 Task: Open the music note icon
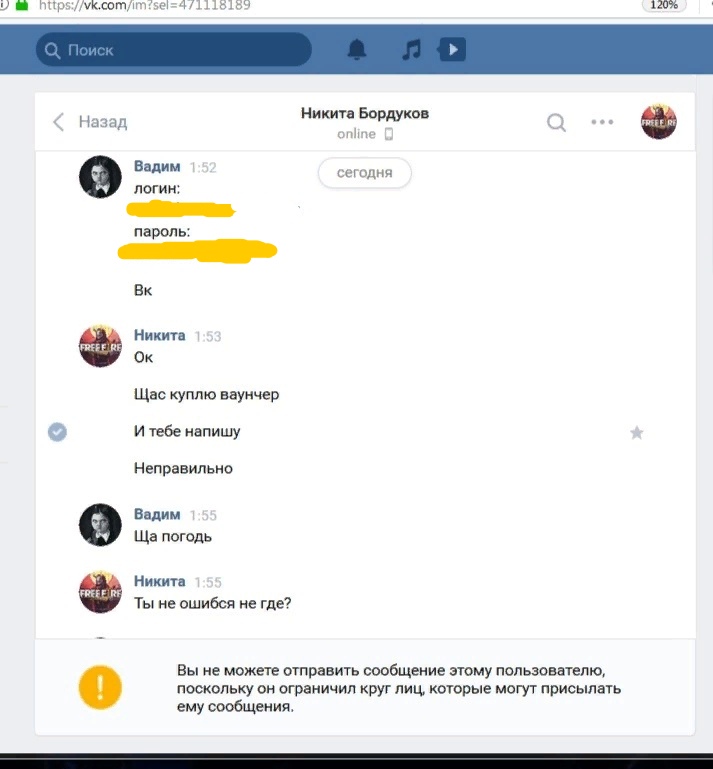[x=411, y=50]
